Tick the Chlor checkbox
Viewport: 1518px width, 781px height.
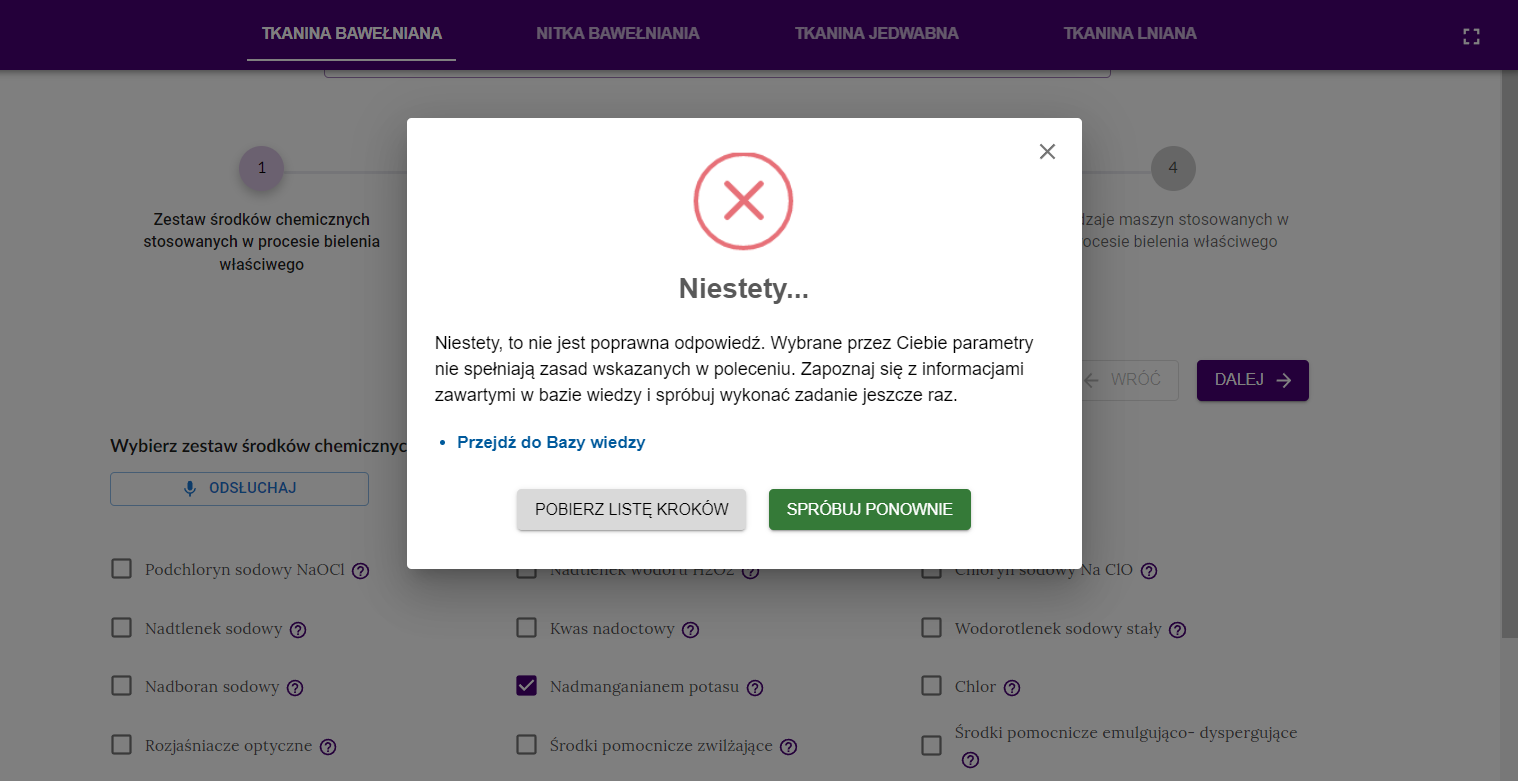pyautogui.click(x=931, y=686)
